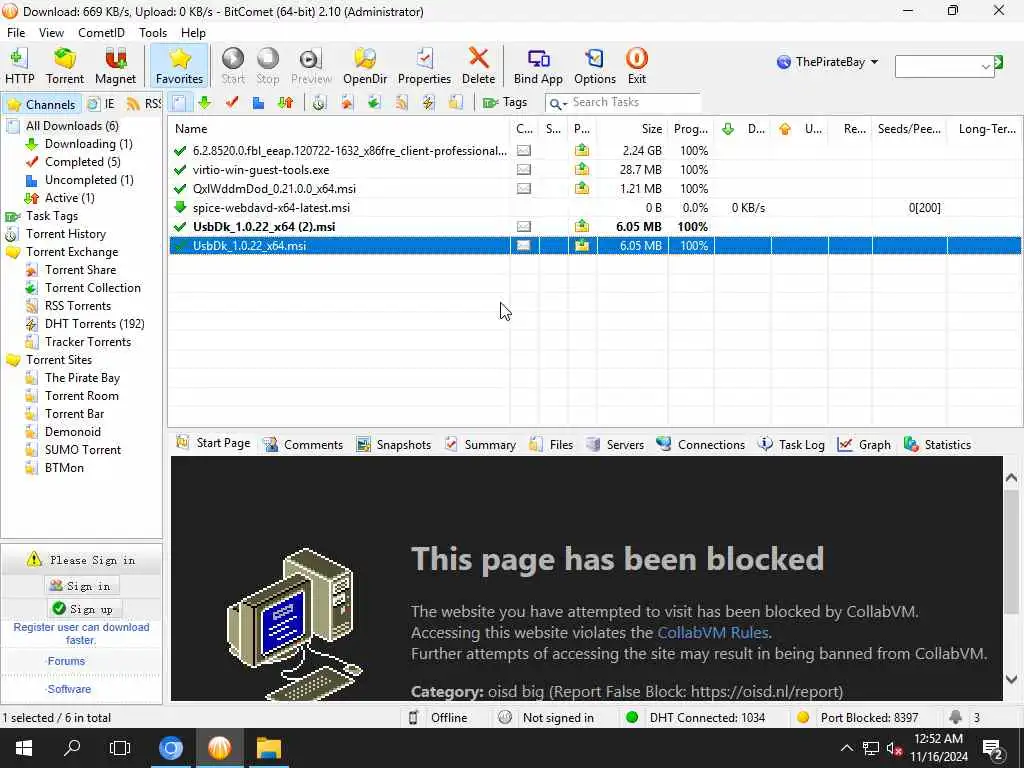The width and height of the screenshot is (1024, 768).
Task: Add a new HTTP download task
Action: [x=20, y=66]
